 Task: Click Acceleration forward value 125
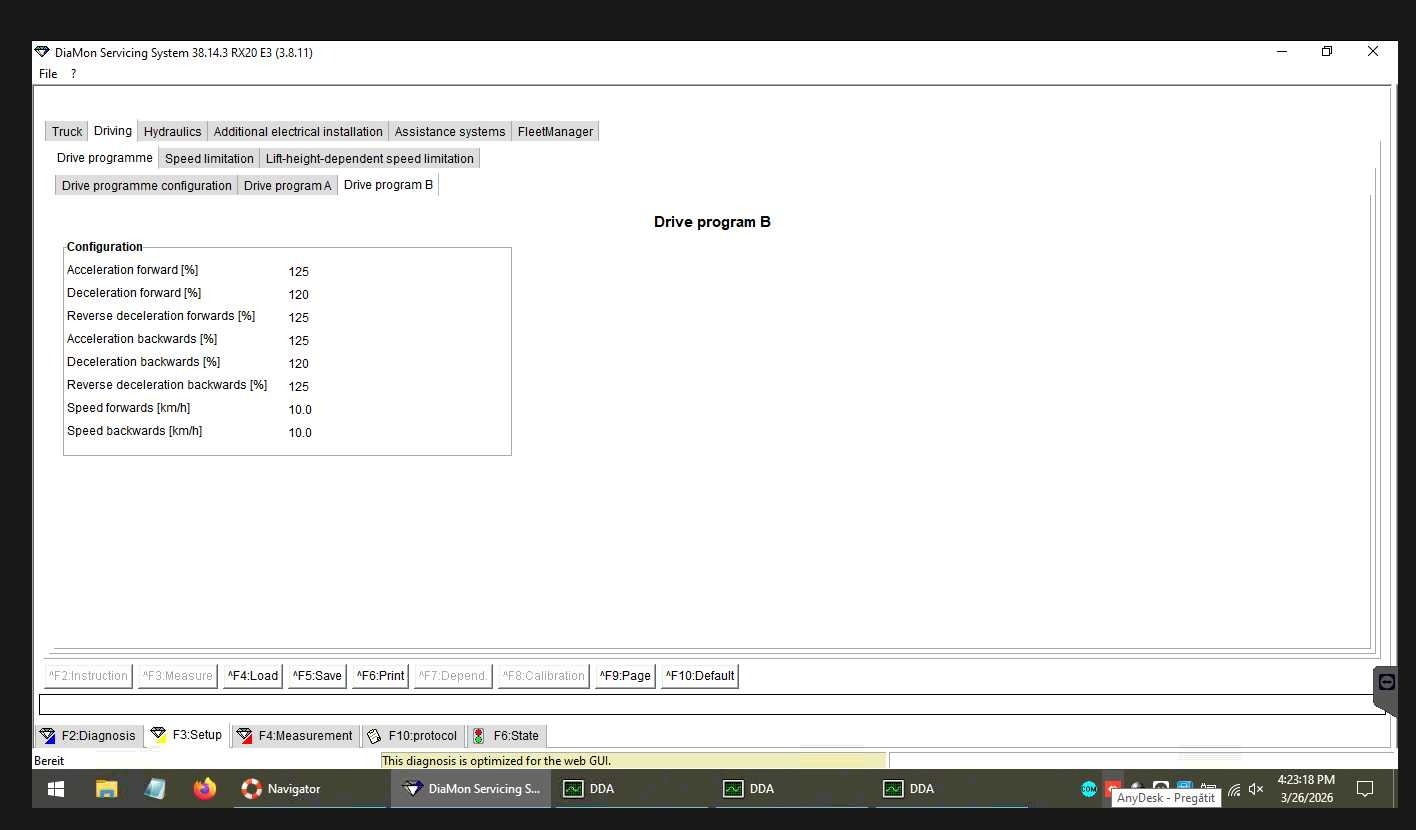pos(298,272)
